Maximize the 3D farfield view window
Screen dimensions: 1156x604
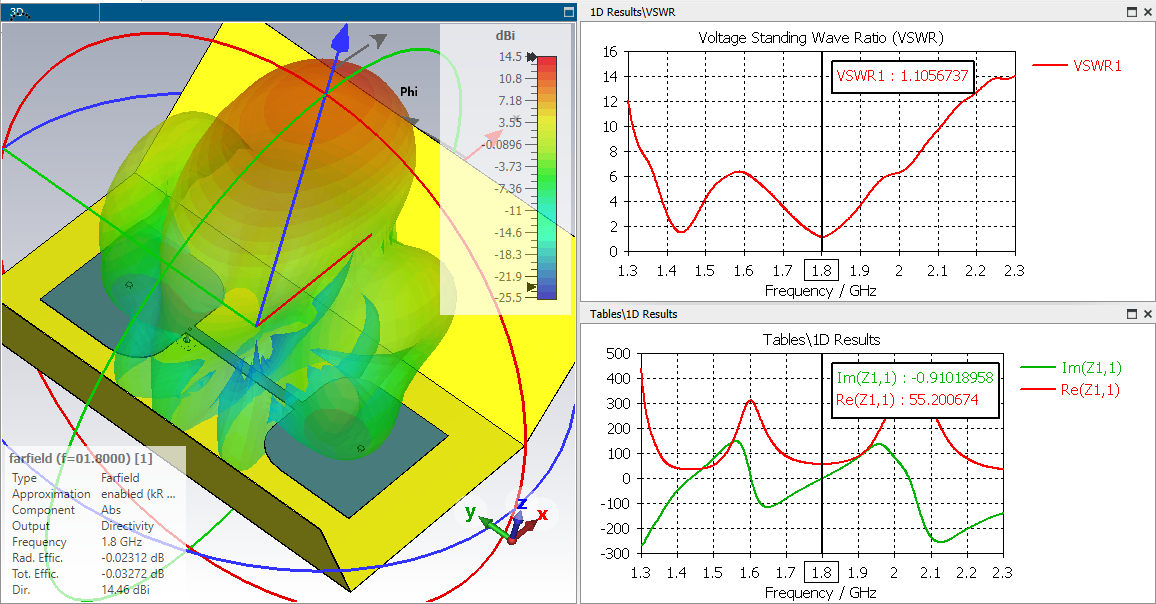click(x=568, y=12)
